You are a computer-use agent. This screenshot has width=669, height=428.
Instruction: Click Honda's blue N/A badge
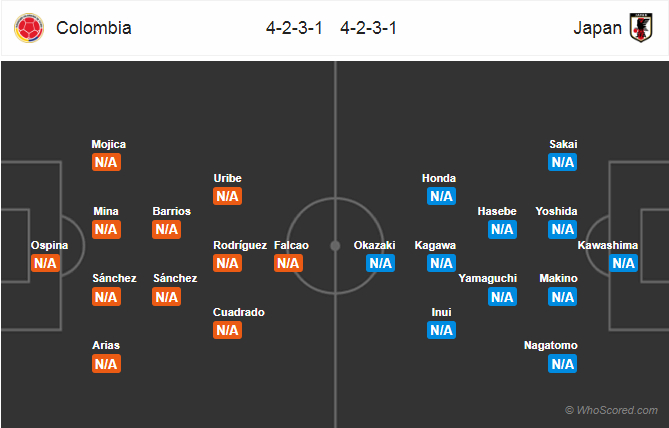441,196
